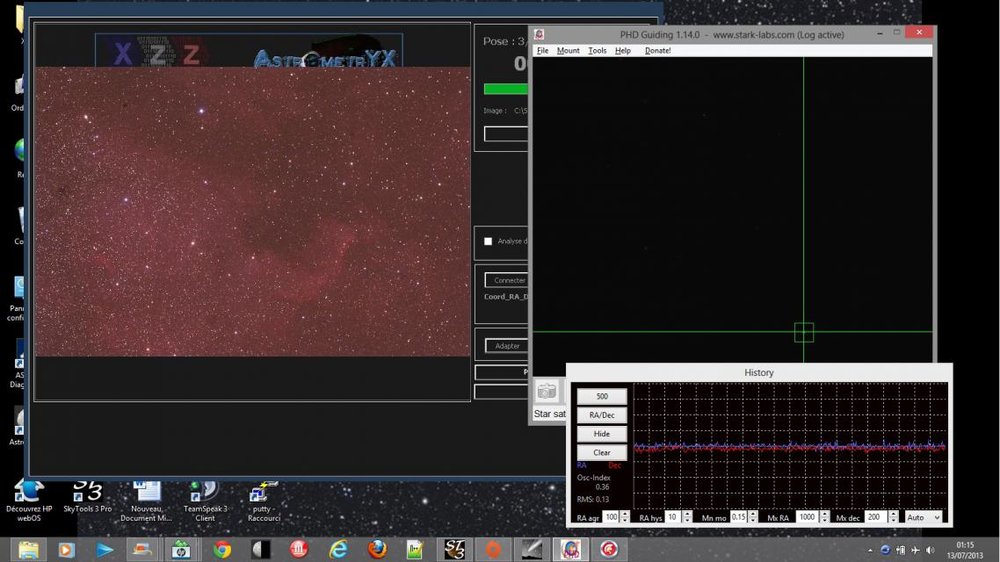Click the guide star box at crosshair

coord(804,332)
